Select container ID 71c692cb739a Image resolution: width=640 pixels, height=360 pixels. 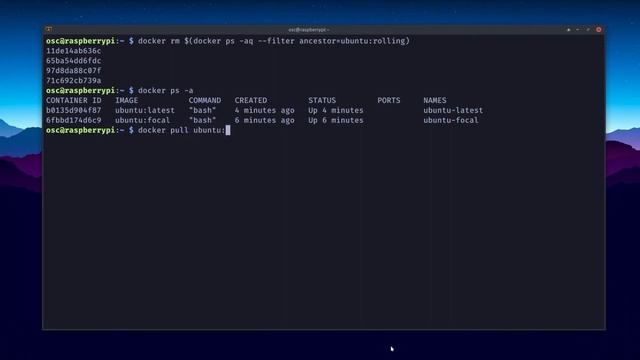pyautogui.click(x=73, y=80)
